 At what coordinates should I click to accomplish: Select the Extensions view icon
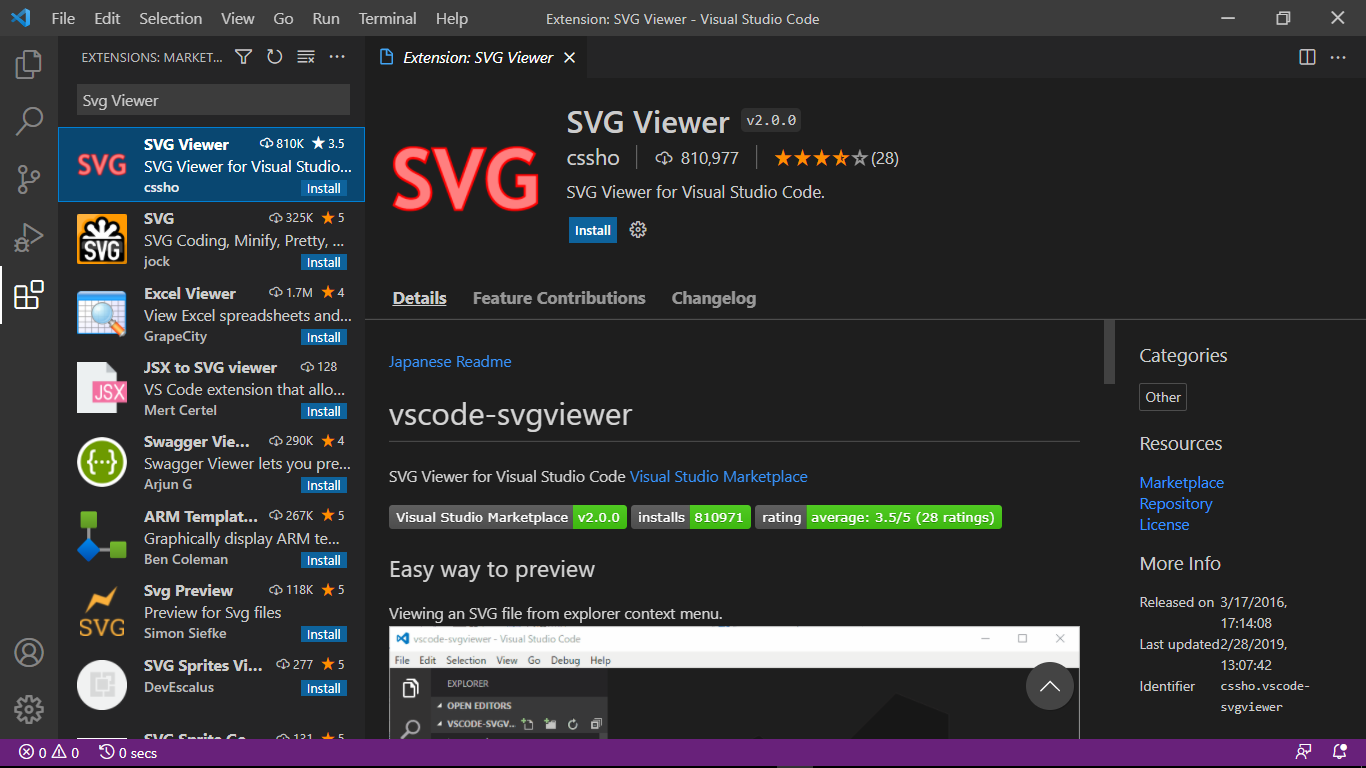(x=29, y=295)
